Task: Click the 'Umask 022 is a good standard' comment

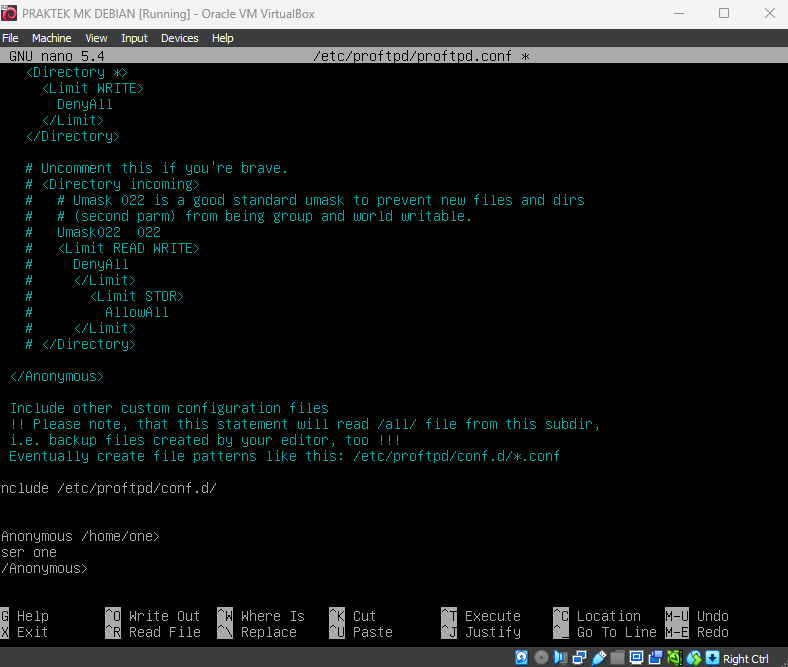Action: (305, 201)
